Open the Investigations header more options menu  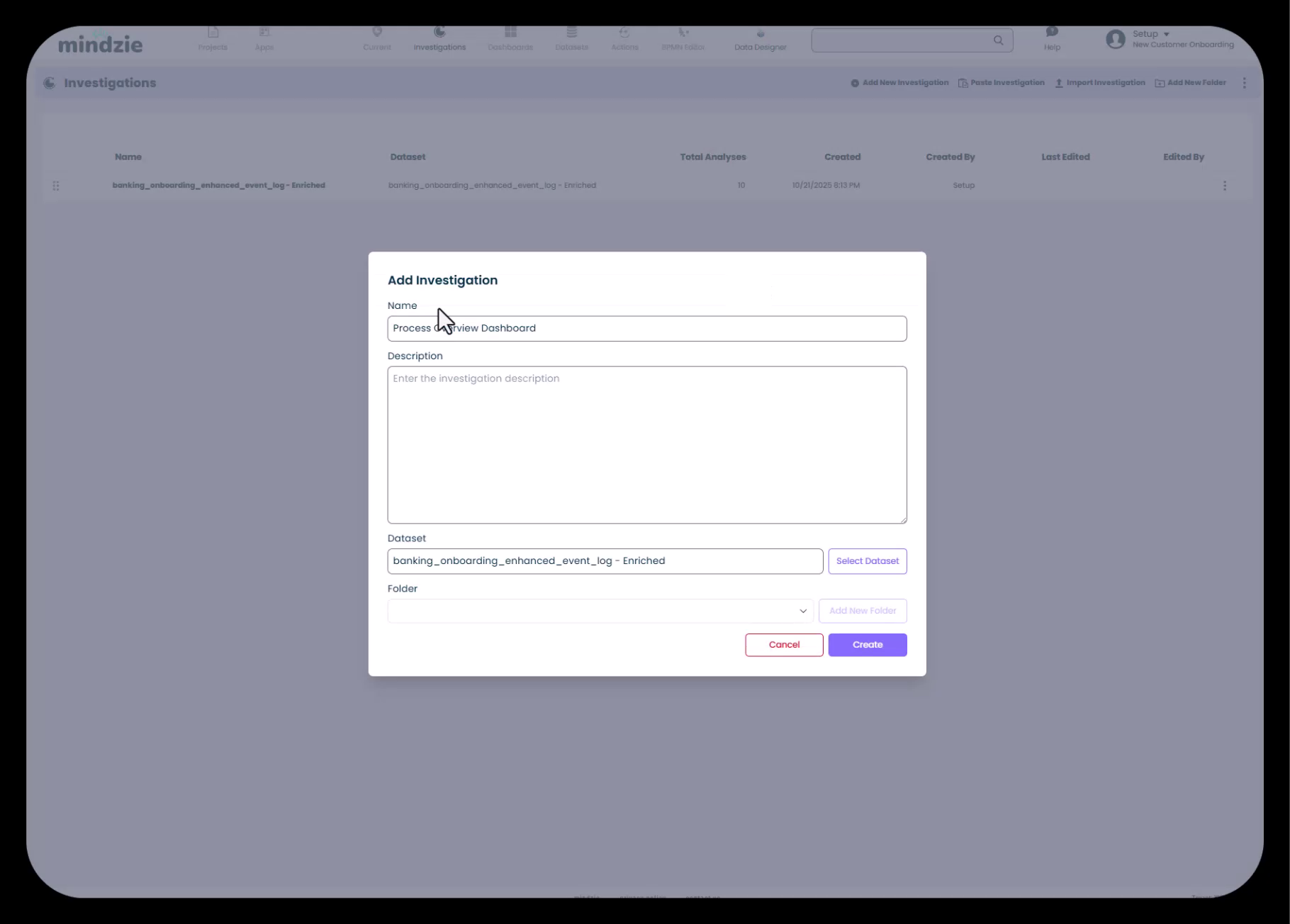coord(1244,83)
